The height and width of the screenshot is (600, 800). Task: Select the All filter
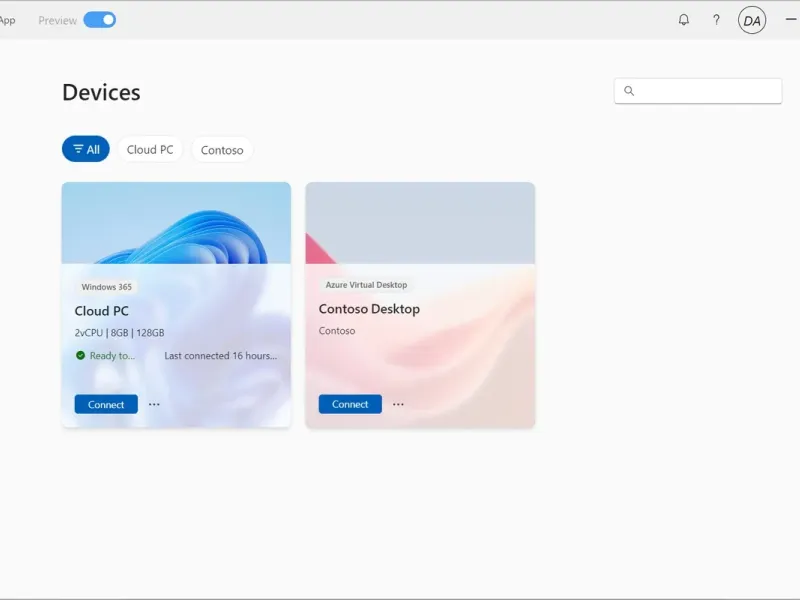[x=86, y=149]
